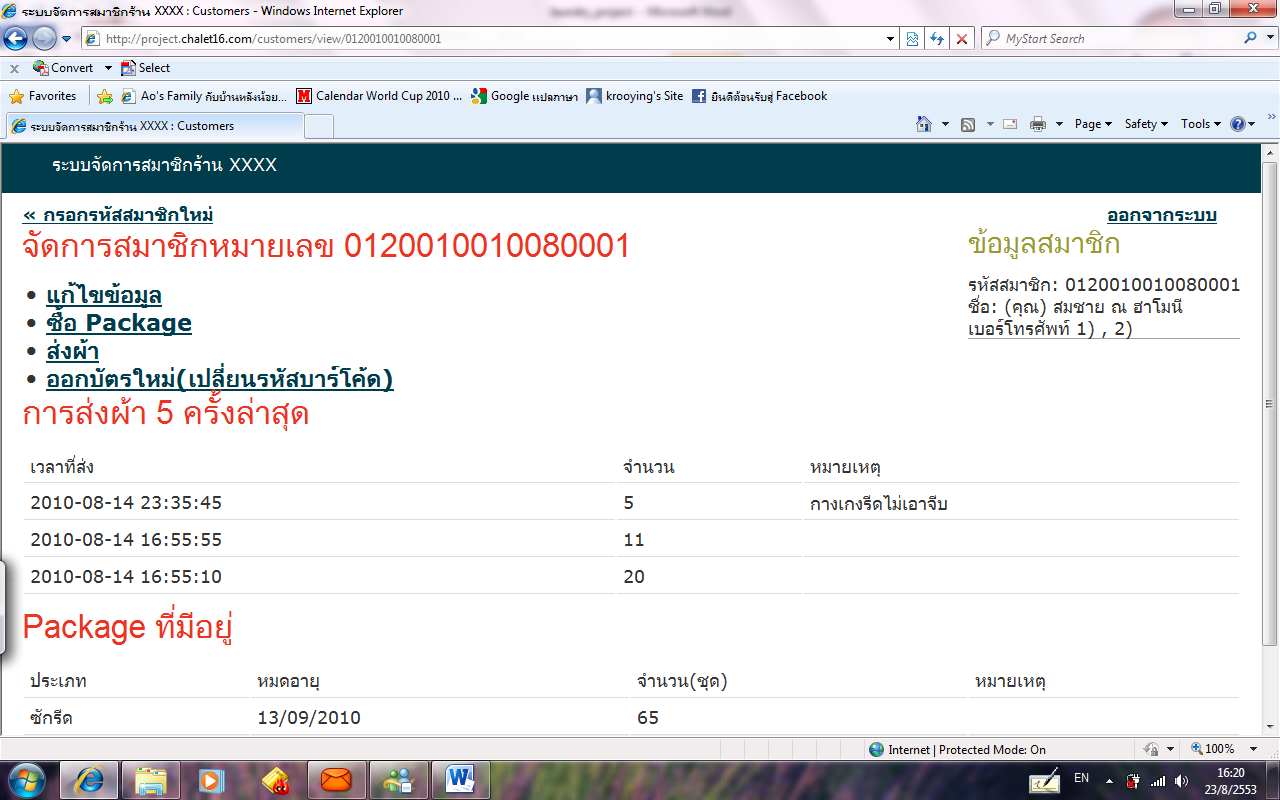Click the Refresh page icon
This screenshot has width=1280, height=800.
(937, 39)
